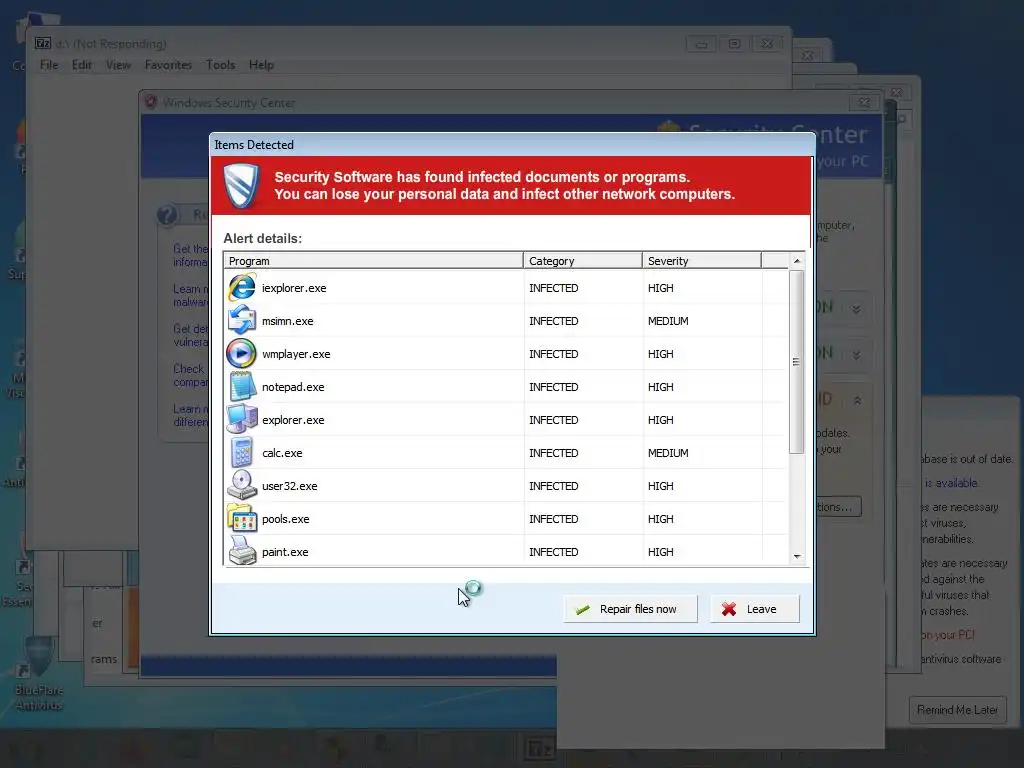This screenshot has height=768, width=1024.
Task: Click INFECTED category of iexplorer.exe
Action: coord(554,288)
